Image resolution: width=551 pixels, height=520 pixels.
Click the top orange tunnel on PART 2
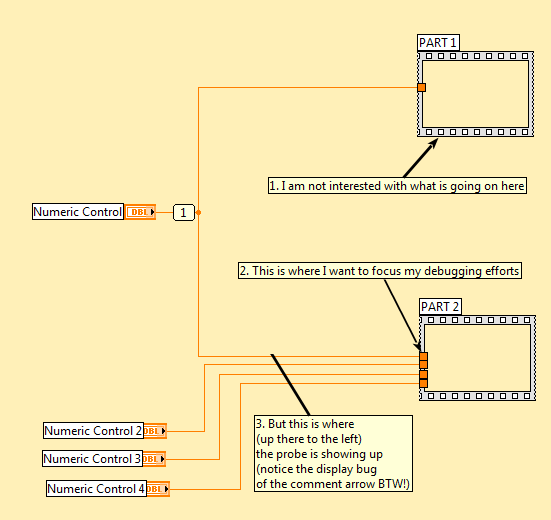point(423,356)
